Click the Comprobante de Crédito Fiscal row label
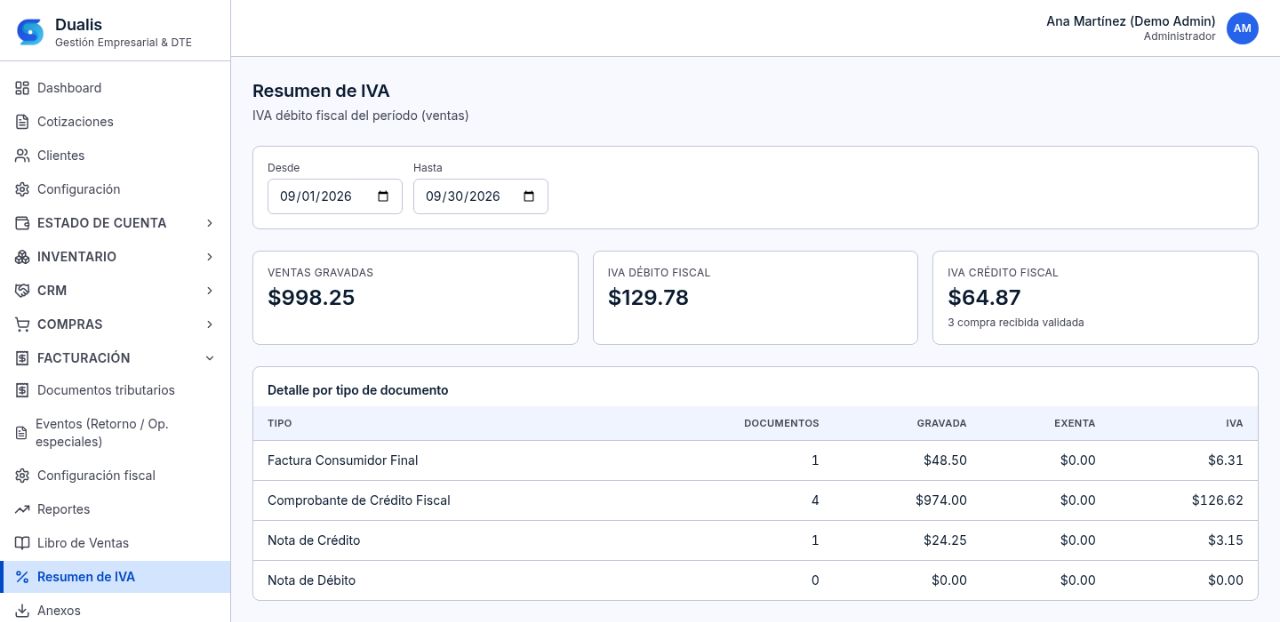 coord(359,501)
